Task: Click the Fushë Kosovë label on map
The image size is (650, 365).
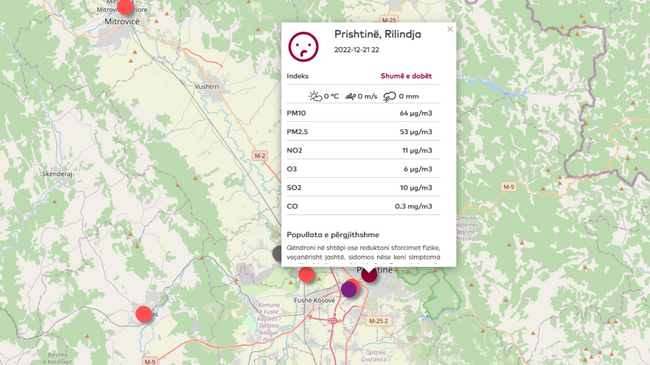Action: coord(314,300)
